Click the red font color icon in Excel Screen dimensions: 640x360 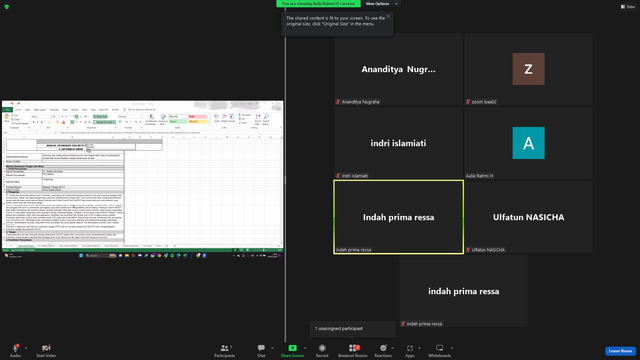click(63, 122)
